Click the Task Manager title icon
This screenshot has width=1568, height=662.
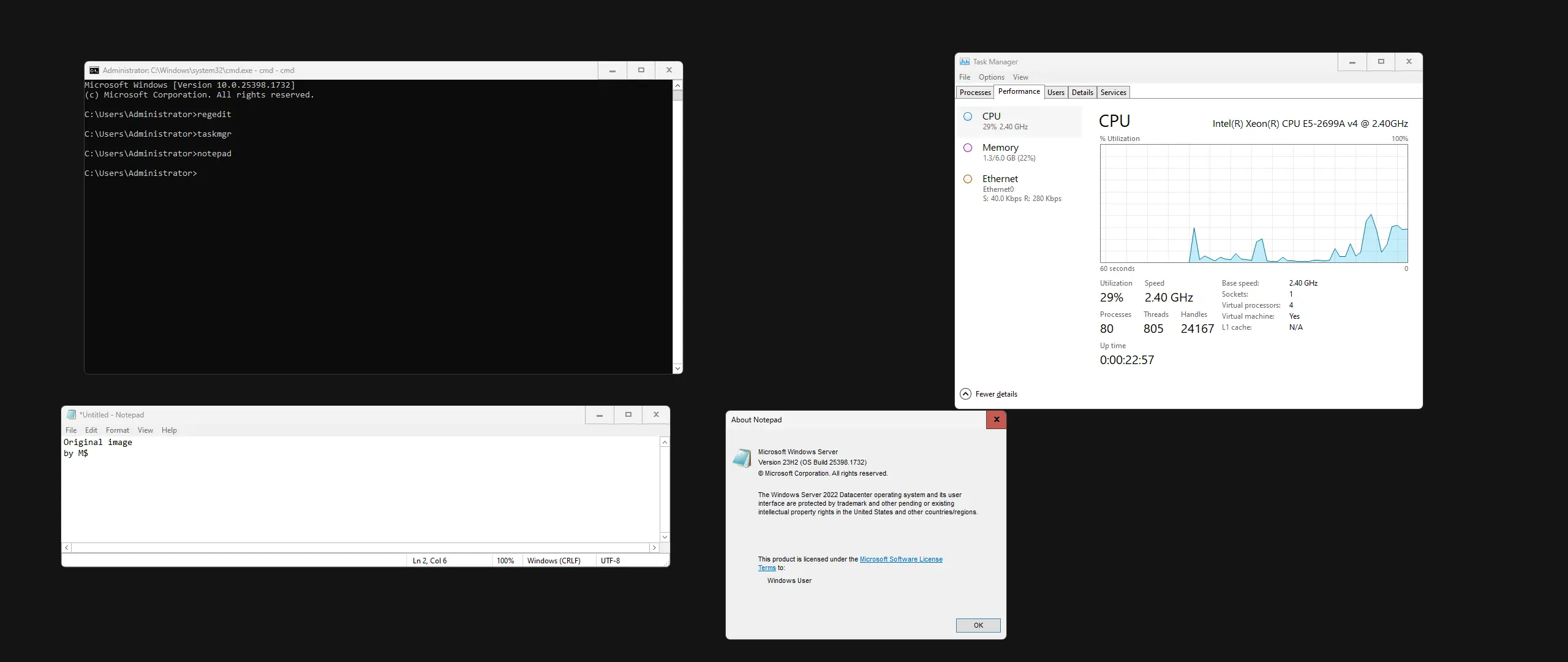[965, 62]
